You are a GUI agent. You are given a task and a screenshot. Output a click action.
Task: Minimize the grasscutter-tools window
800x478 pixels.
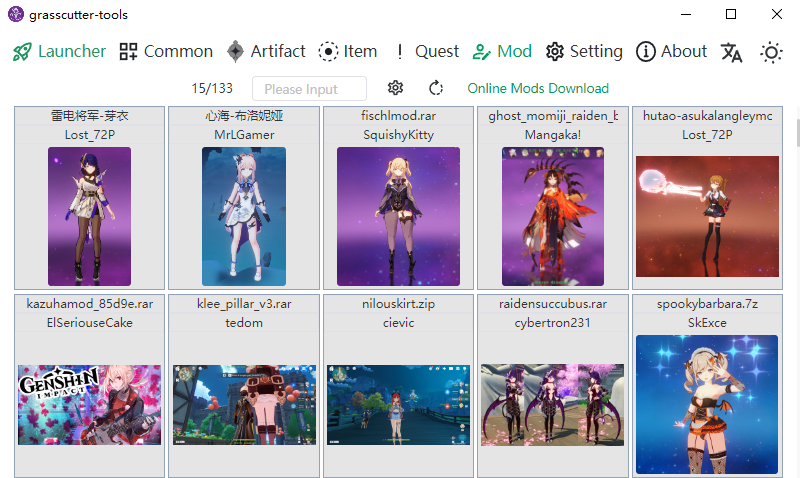click(686, 14)
